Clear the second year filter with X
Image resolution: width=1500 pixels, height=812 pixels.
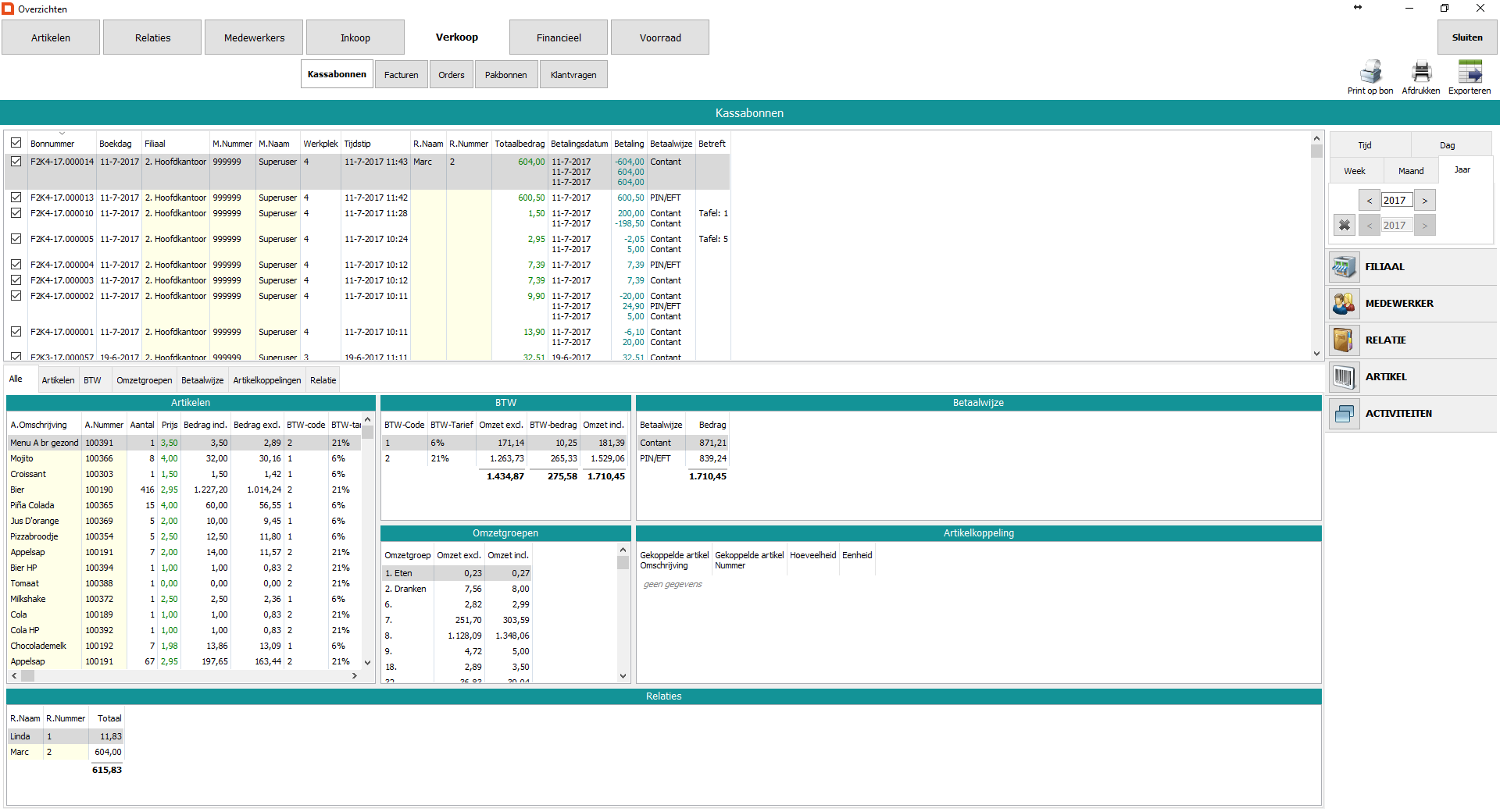coord(1344,225)
